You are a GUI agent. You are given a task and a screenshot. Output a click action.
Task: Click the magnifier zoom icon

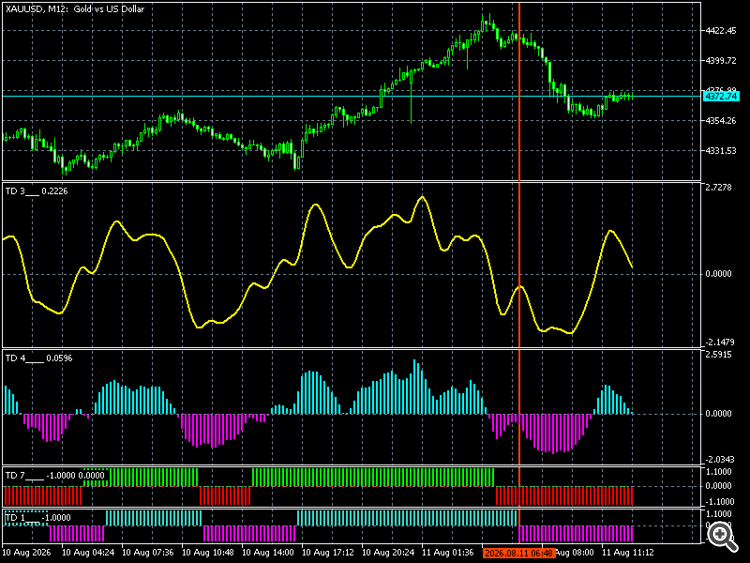coord(722,536)
